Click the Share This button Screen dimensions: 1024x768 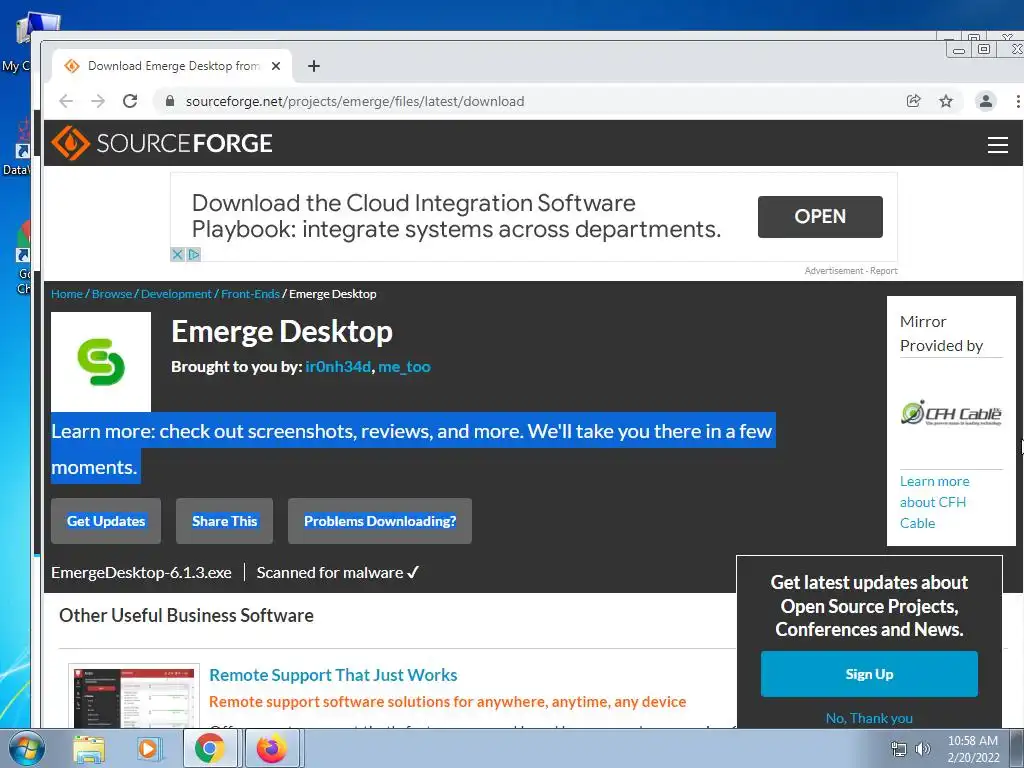point(224,521)
